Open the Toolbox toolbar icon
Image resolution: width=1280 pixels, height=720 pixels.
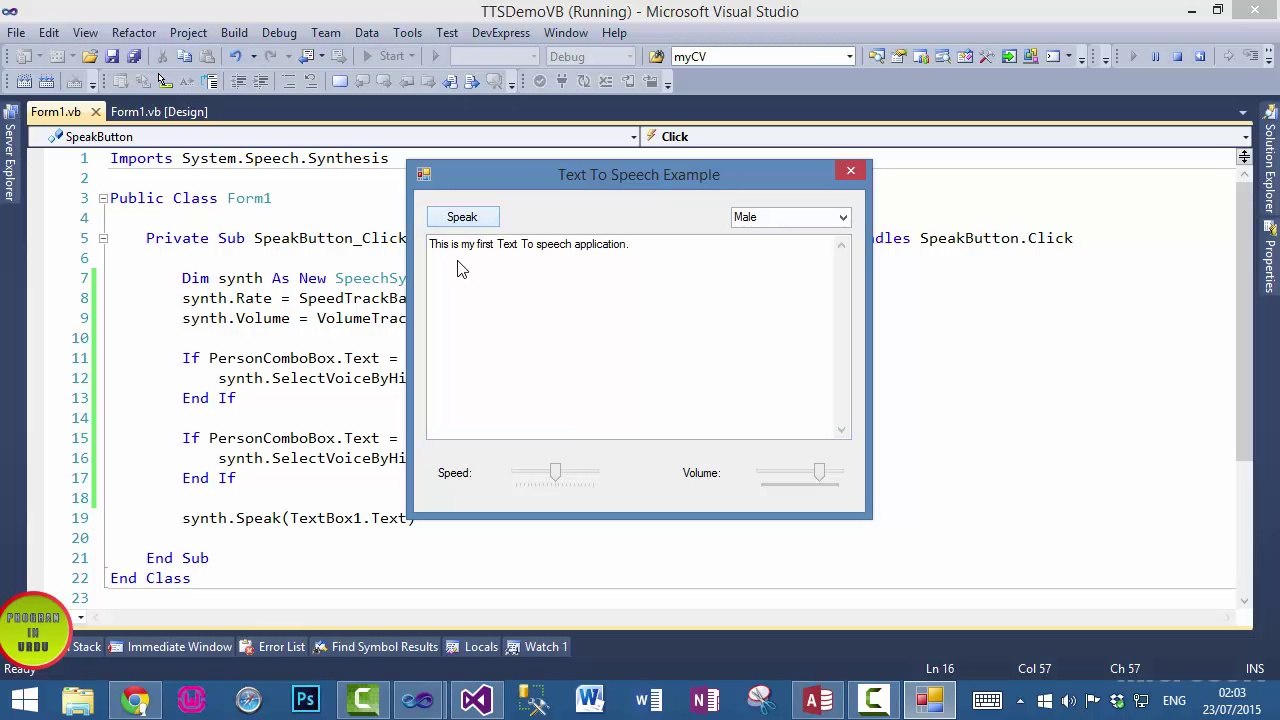point(986,56)
